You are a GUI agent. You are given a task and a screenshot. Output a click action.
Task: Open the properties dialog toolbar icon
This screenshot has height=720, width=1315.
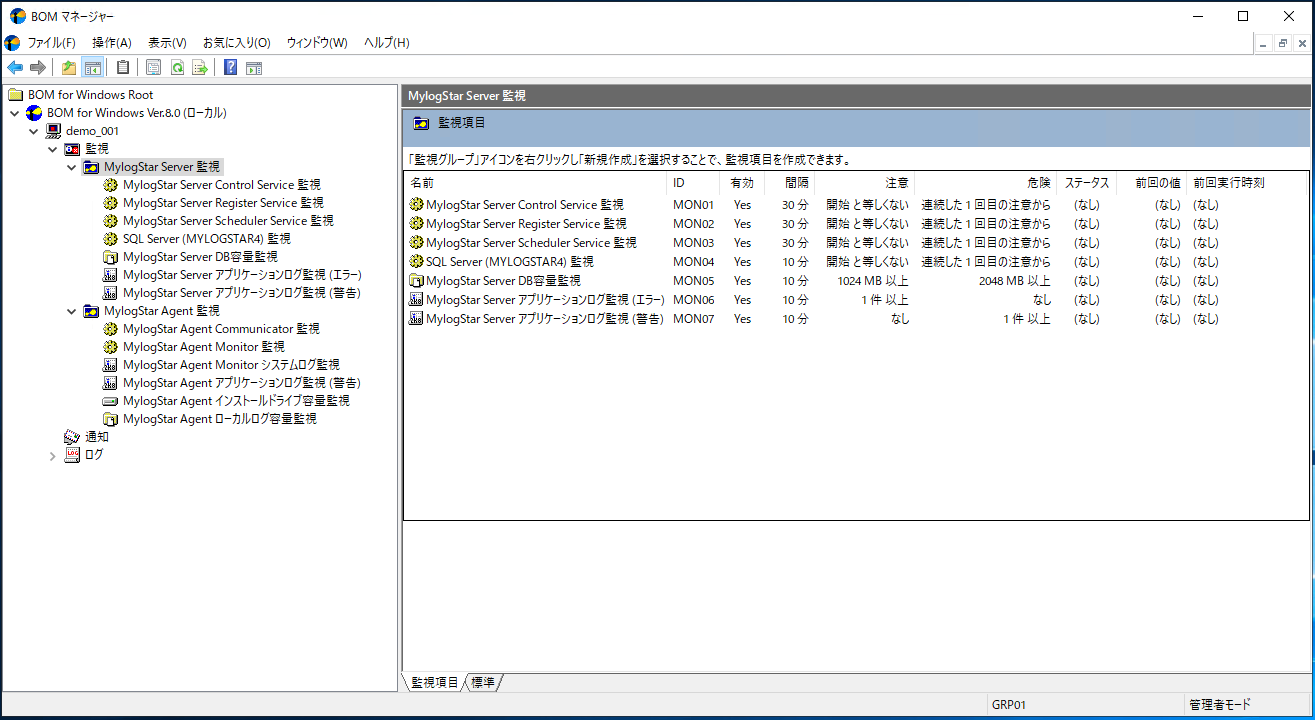click(x=152, y=66)
